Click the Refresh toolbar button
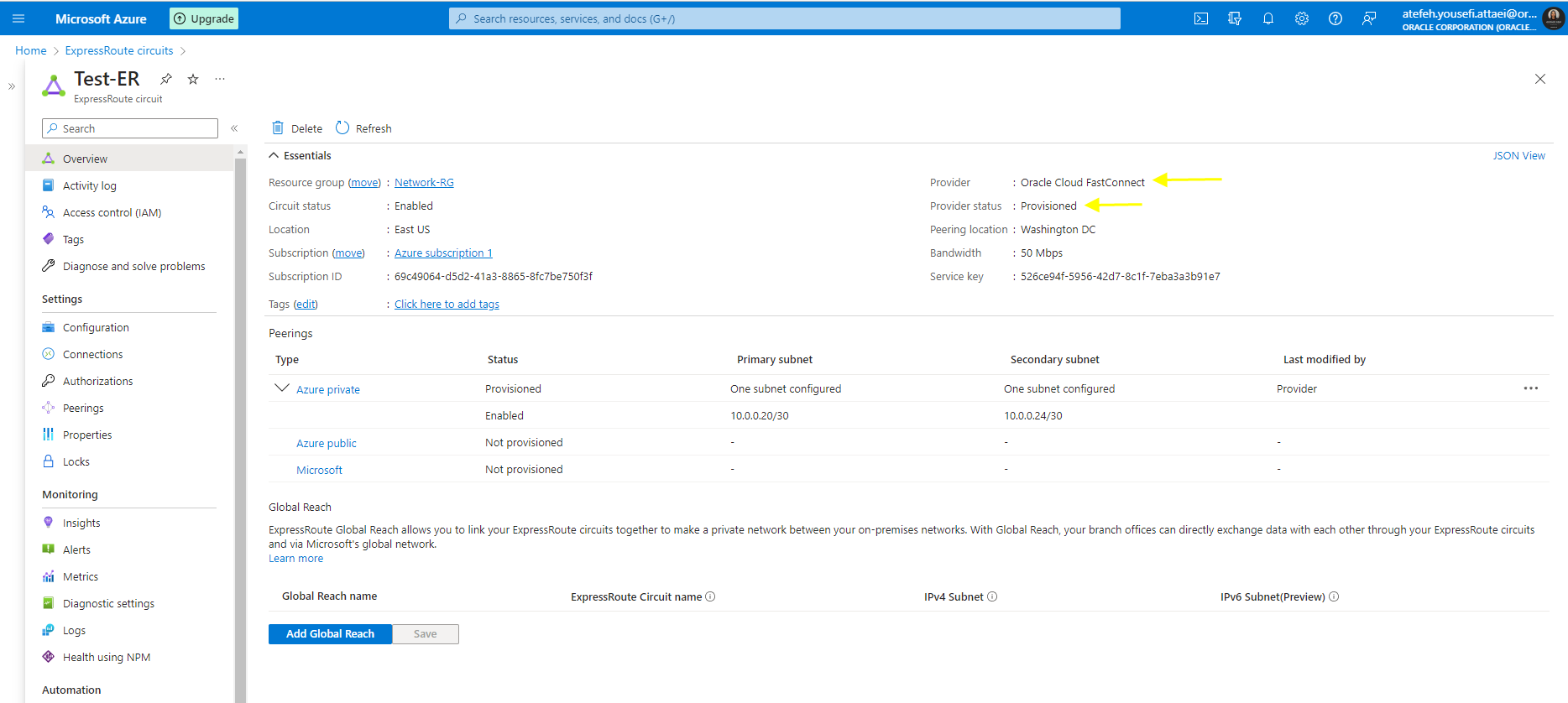This screenshot has height=703, width=1568. click(x=364, y=128)
